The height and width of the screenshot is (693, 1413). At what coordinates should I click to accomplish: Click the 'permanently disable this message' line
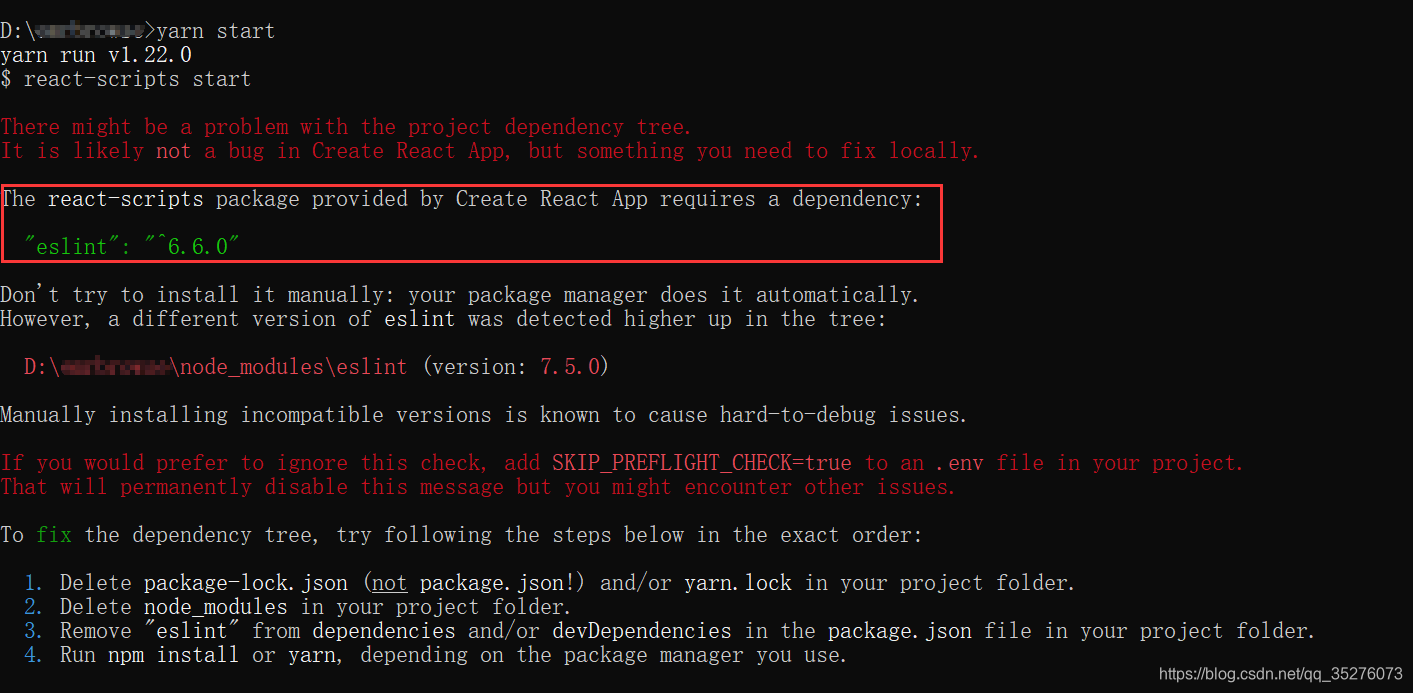click(x=478, y=487)
